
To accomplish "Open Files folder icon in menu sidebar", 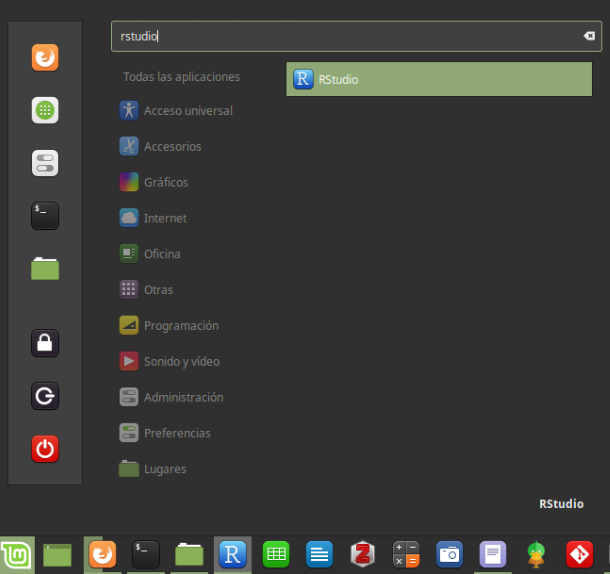I will pos(45,268).
